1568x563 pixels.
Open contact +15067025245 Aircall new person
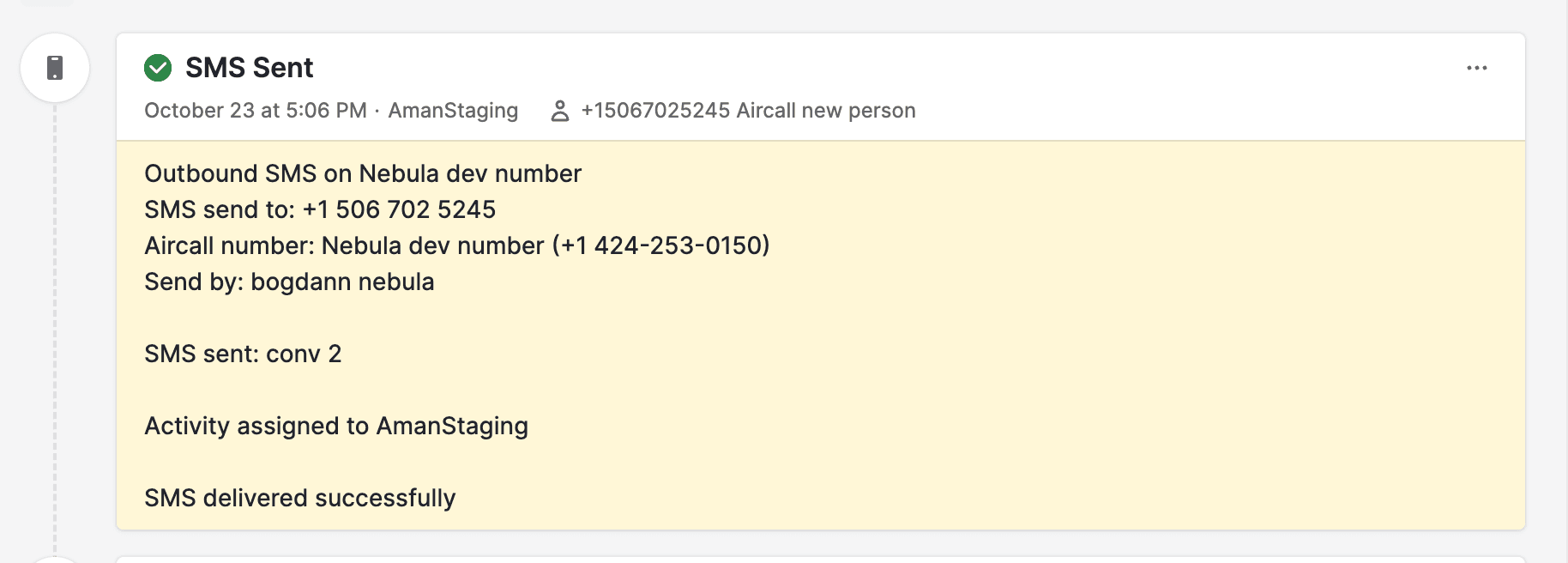click(748, 111)
